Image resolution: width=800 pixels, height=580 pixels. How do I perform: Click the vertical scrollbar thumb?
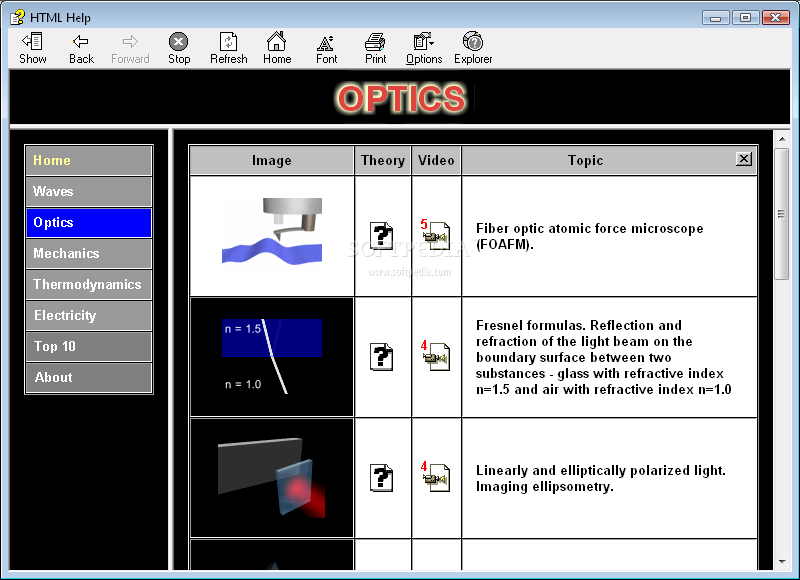click(x=782, y=214)
